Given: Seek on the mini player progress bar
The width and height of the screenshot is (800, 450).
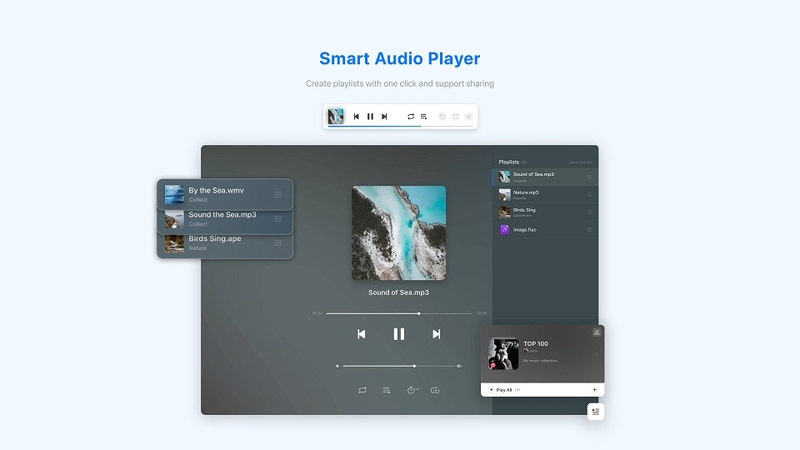Looking at the screenshot, I should (401, 126).
